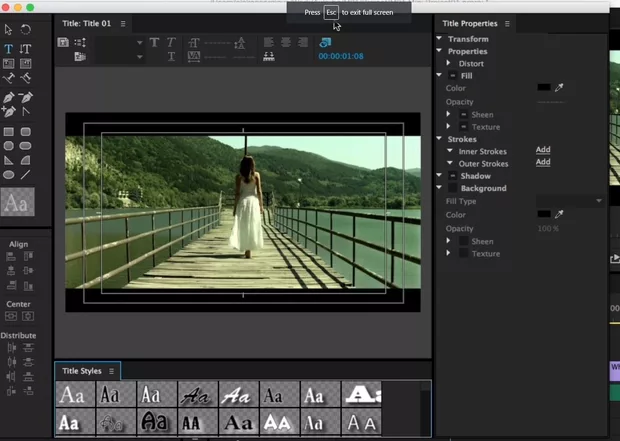Toggle the Fill checkbox

tap(452, 76)
